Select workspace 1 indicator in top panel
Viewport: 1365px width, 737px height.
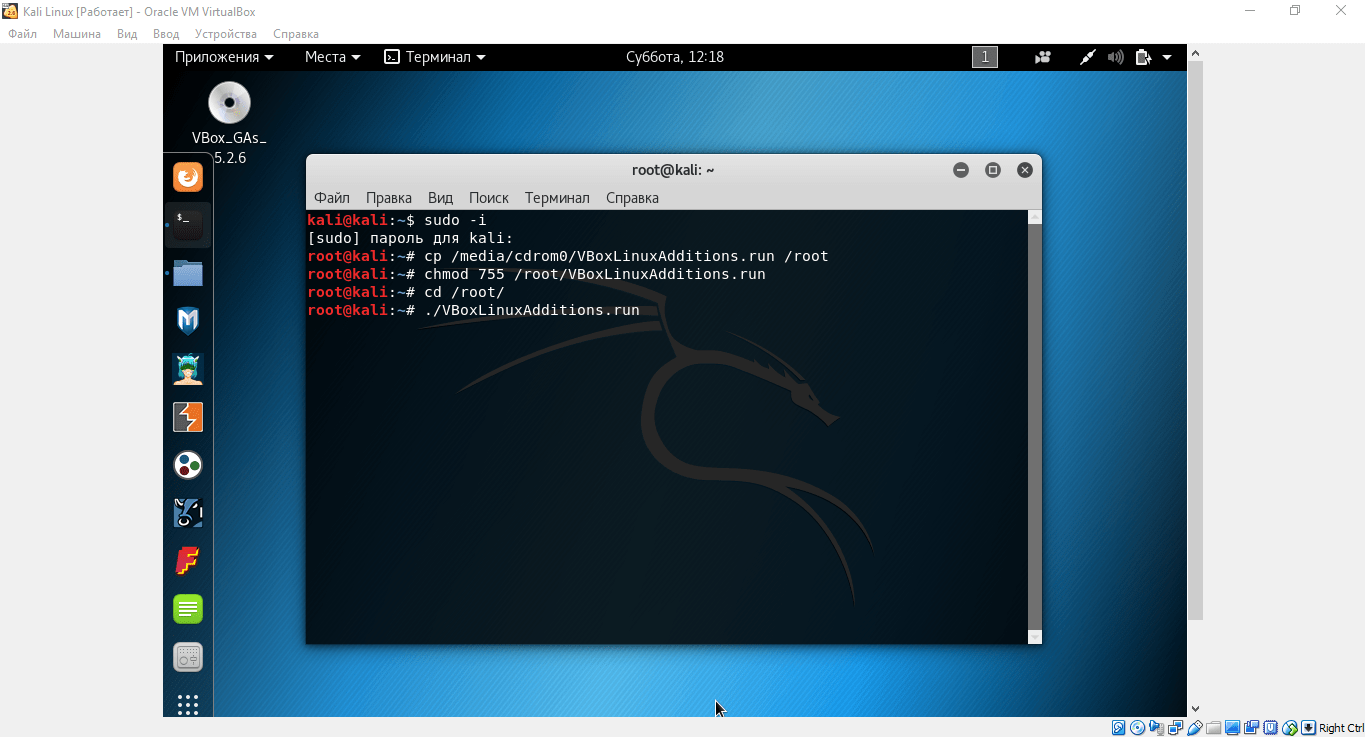coord(985,57)
